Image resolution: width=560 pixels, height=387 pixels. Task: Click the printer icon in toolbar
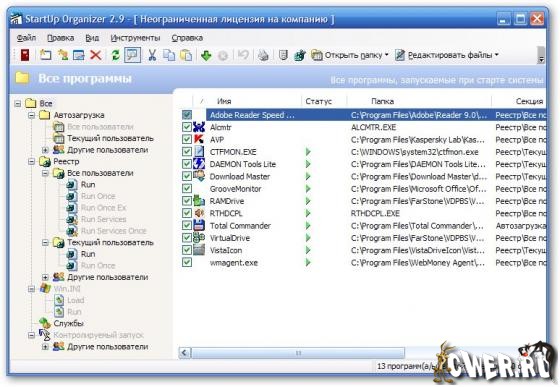coord(263,55)
